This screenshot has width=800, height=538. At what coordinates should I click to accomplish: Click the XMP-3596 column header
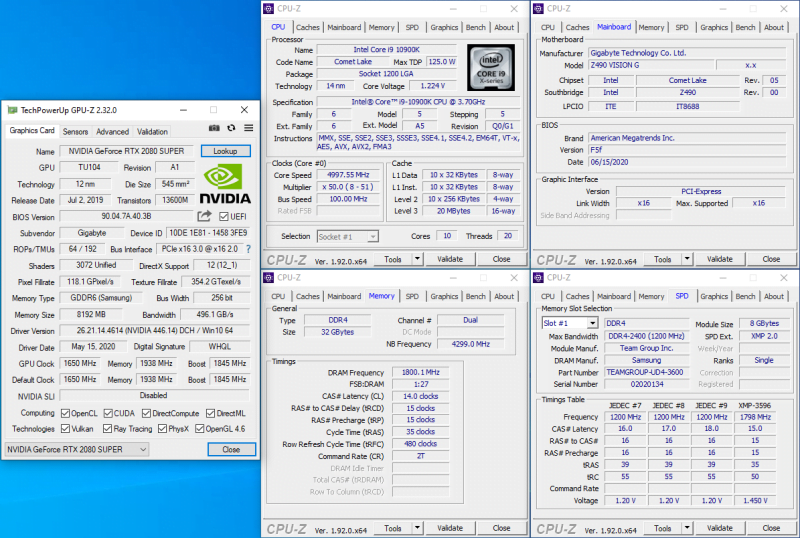pos(755,405)
